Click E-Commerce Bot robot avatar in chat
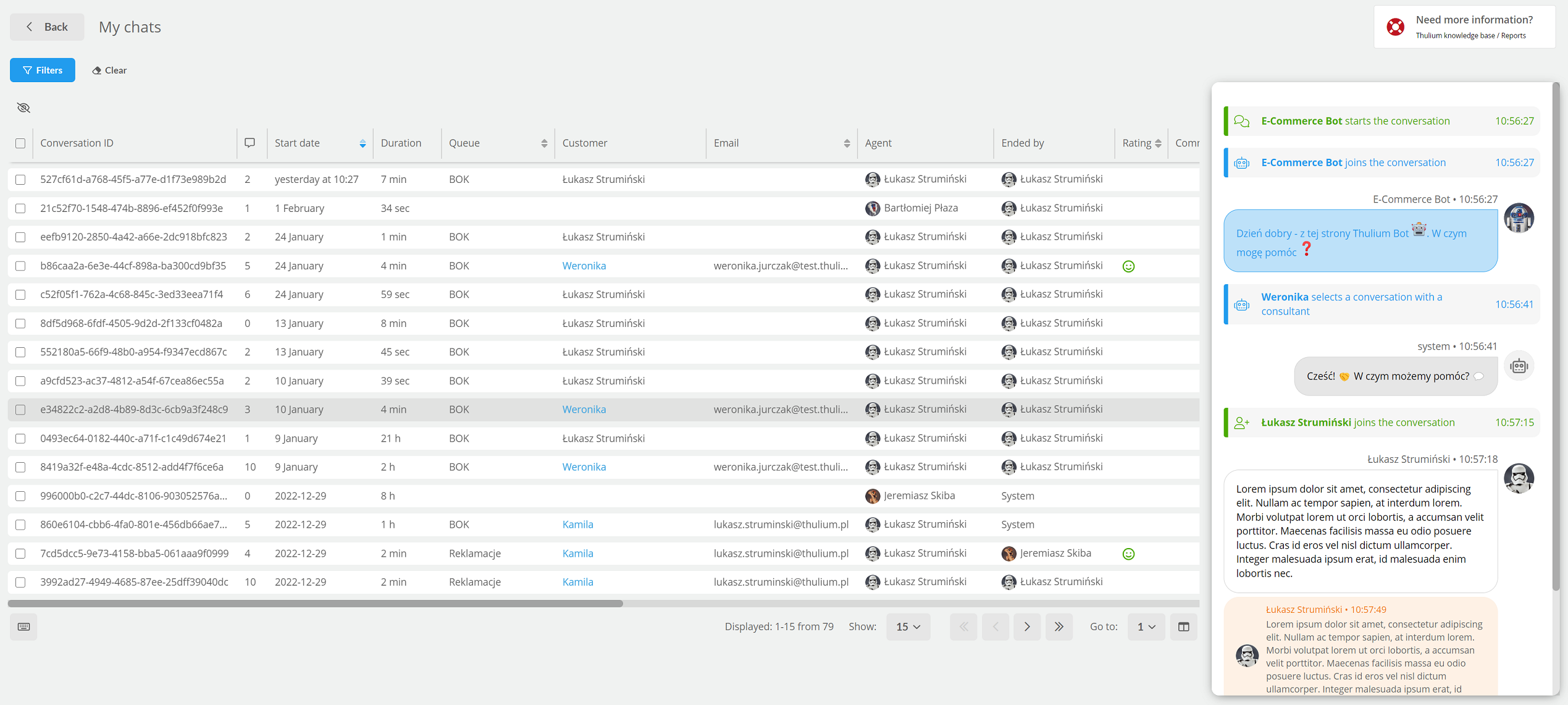The width and height of the screenshot is (1568, 705). click(x=1518, y=218)
